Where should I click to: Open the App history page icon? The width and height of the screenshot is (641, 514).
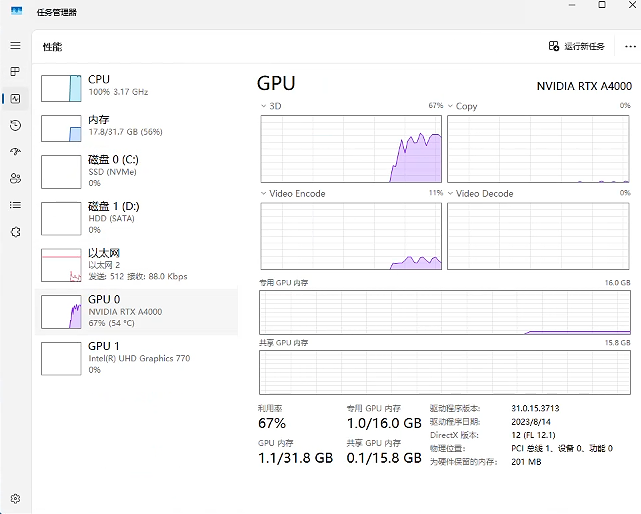[15, 125]
